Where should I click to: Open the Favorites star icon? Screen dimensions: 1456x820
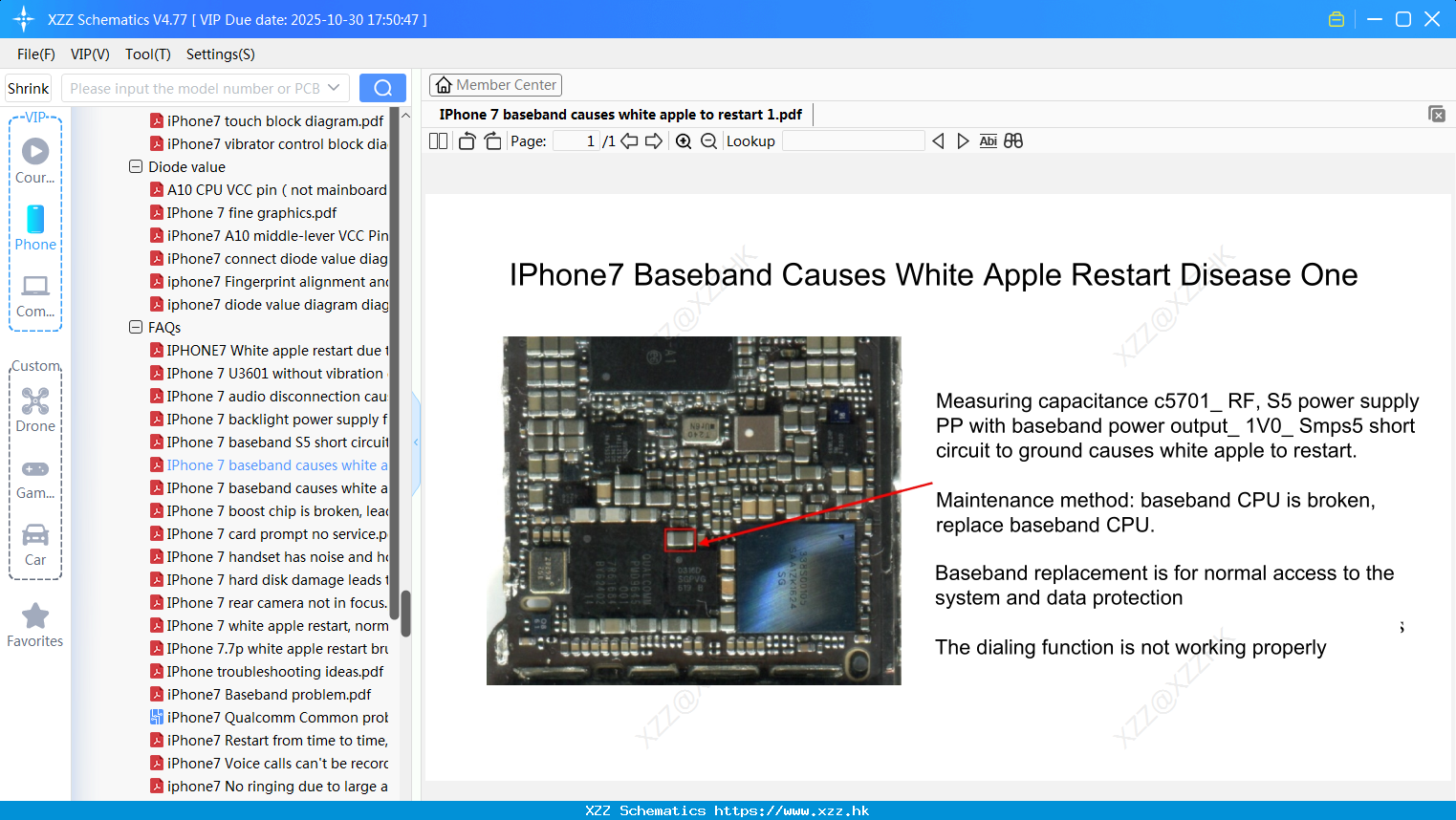point(35,625)
